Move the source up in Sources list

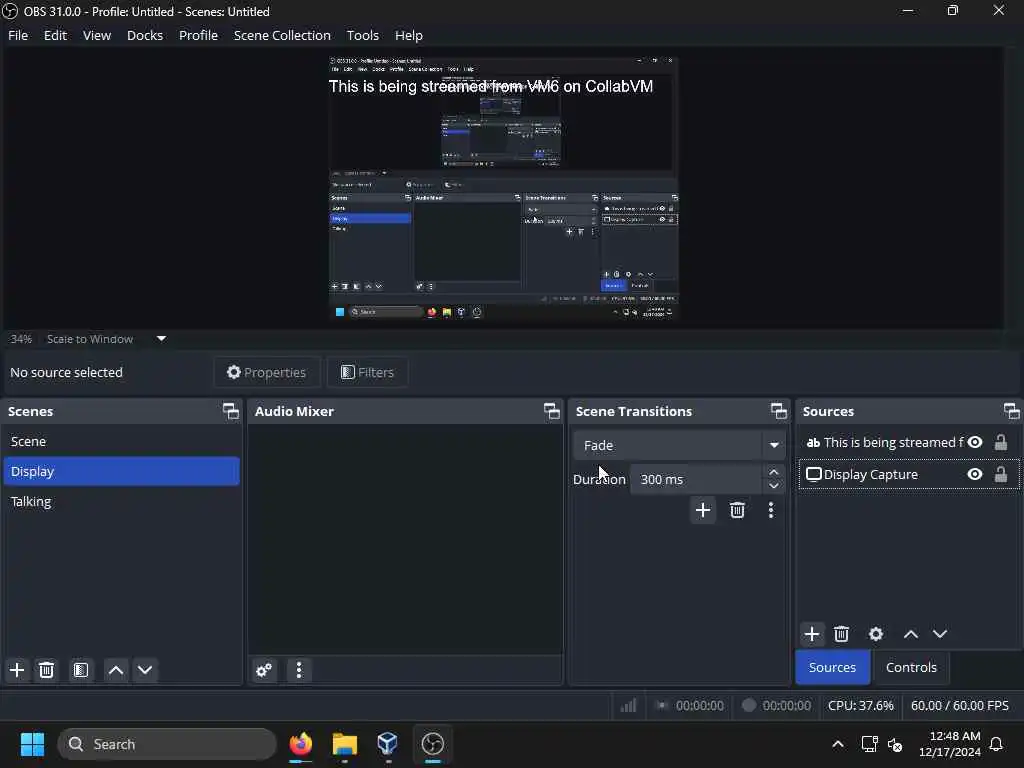(x=911, y=634)
